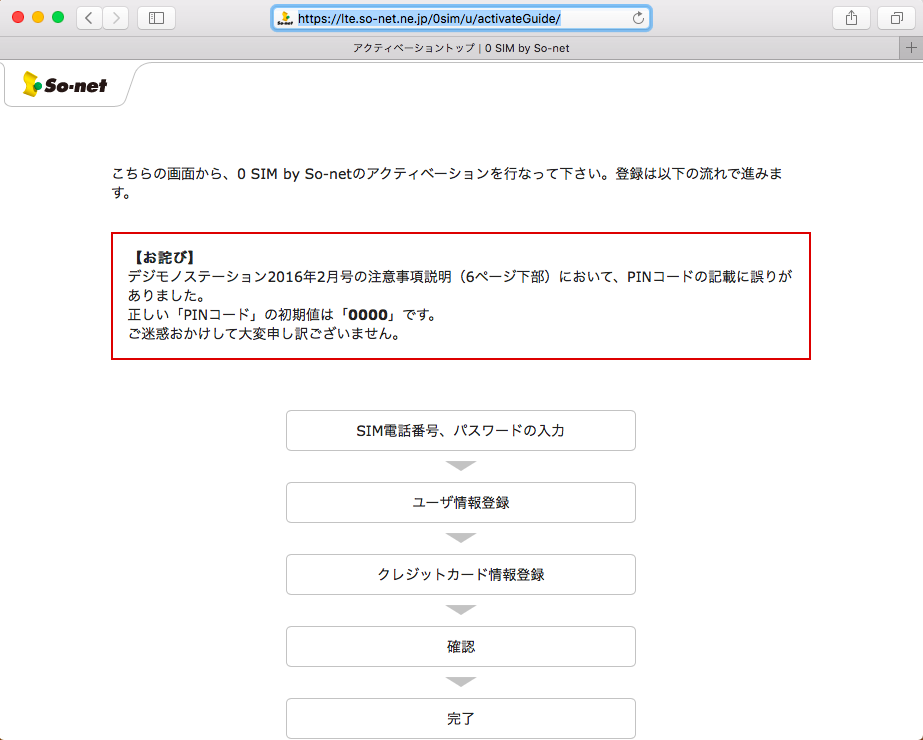Image resolution: width=923 pixels, height=740 pixels.
Task: Focus the URL address field
Action: click(x=461, y=18)
